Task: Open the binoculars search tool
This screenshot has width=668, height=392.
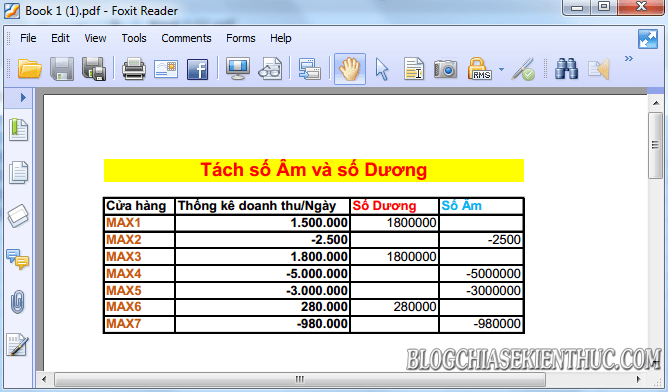Action: pos(566,69)
